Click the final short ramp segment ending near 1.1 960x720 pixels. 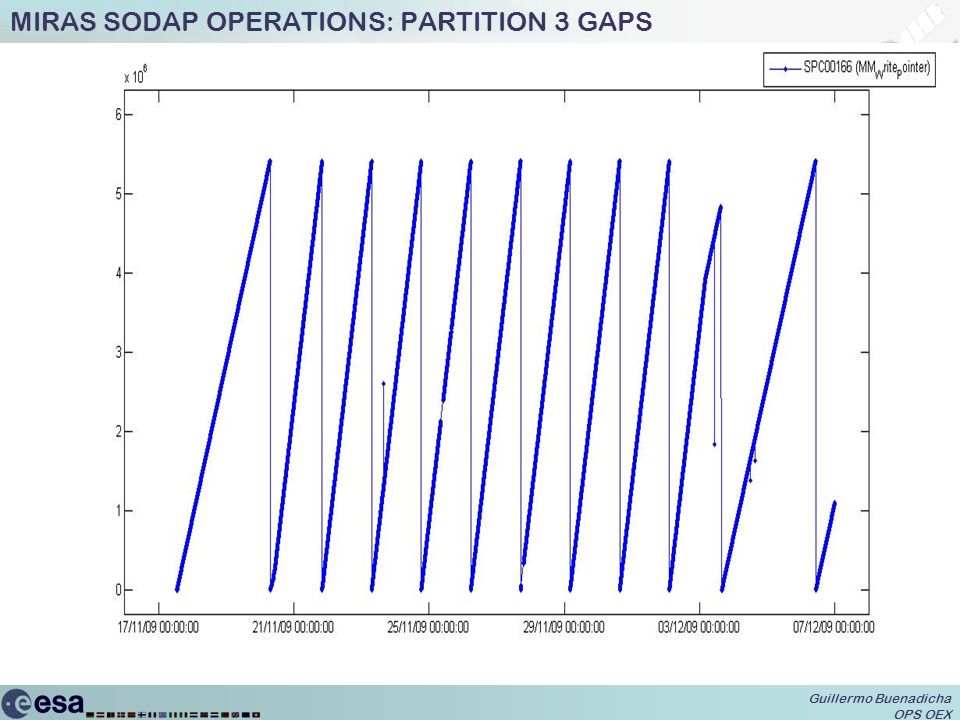[x=825, y=546]
